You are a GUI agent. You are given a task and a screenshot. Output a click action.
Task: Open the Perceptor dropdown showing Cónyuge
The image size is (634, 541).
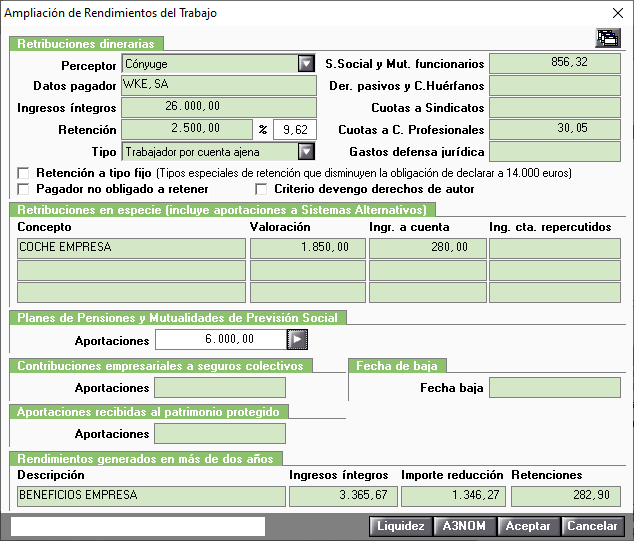click(x=306, y=63)
